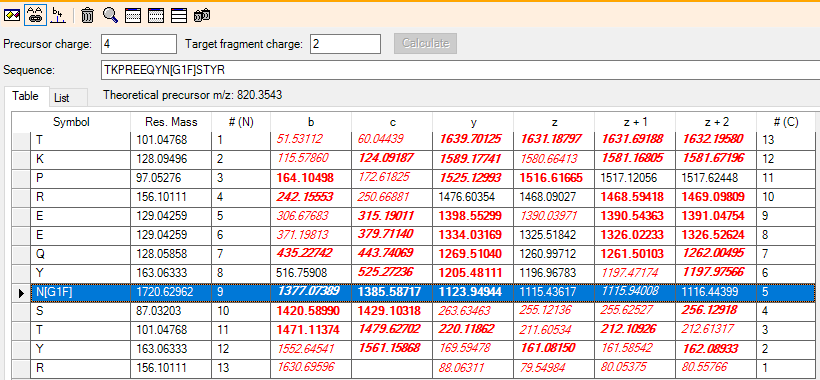This screenshot has height=380, width=820.
Task: Click the color highlight marker icon
Action: coord(12,15)
